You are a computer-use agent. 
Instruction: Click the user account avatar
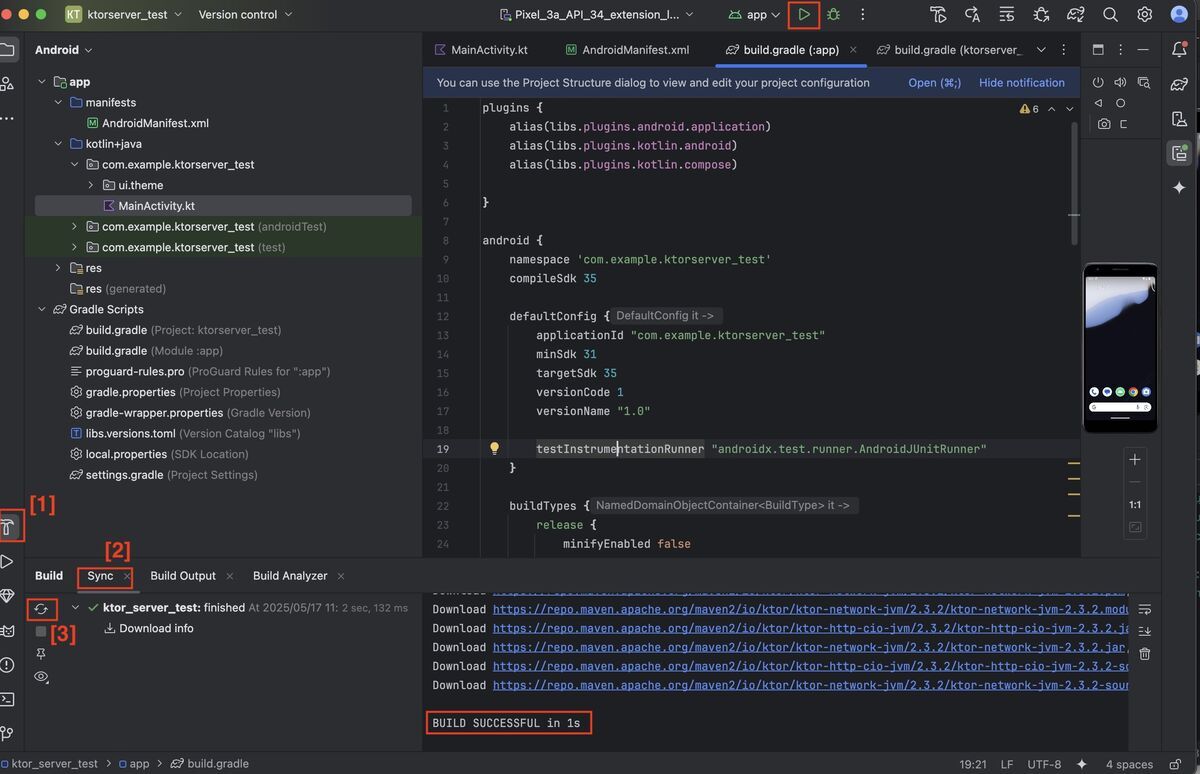click(1179, 15)
